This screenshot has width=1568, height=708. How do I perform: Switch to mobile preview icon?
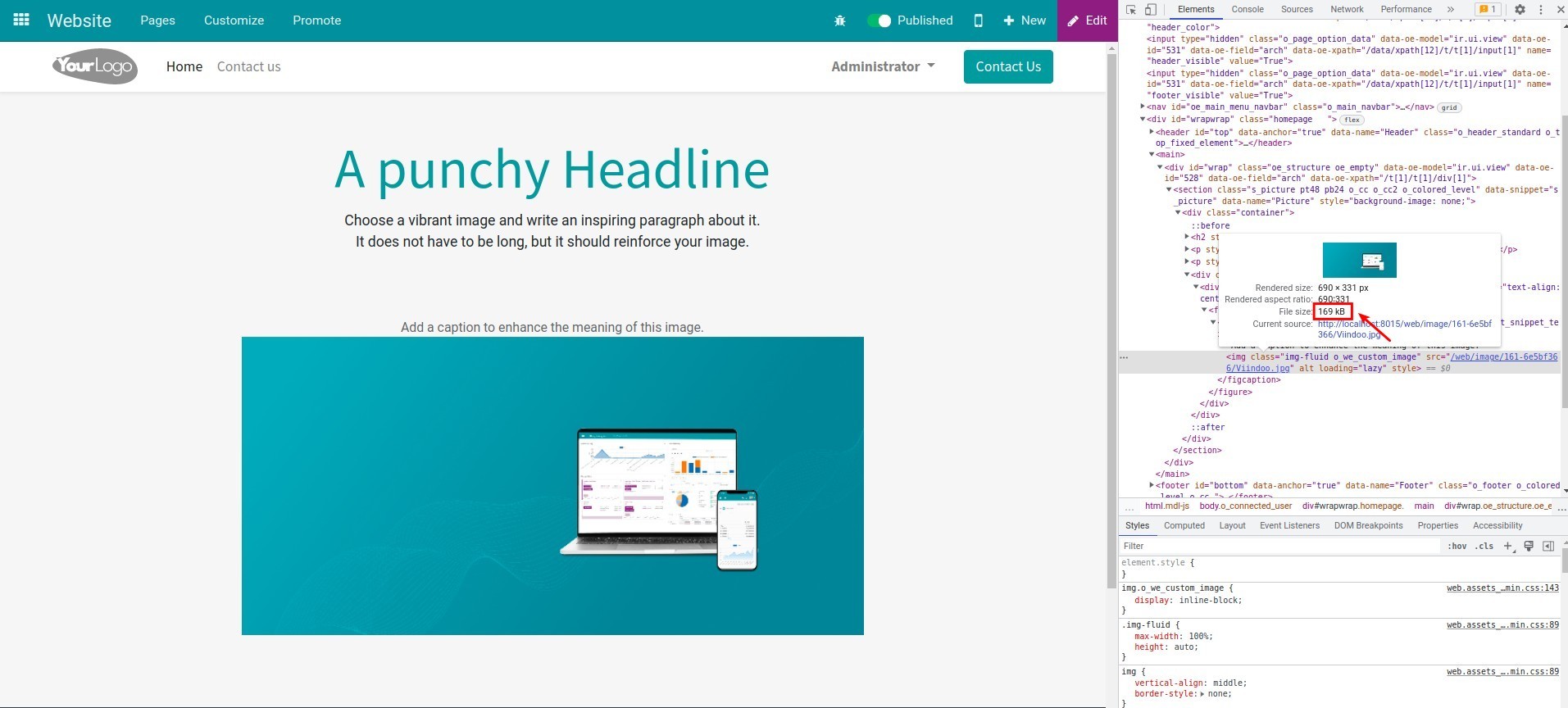point(978,20)
